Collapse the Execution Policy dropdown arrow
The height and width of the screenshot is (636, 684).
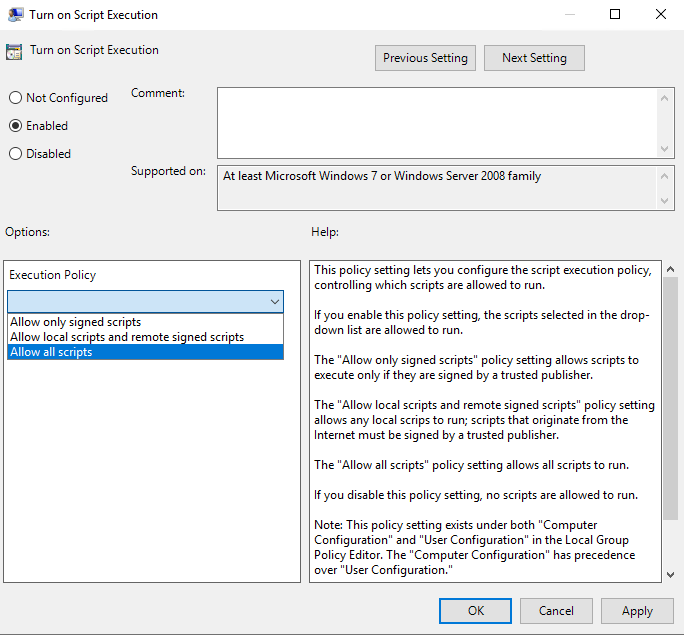[274, 301]
